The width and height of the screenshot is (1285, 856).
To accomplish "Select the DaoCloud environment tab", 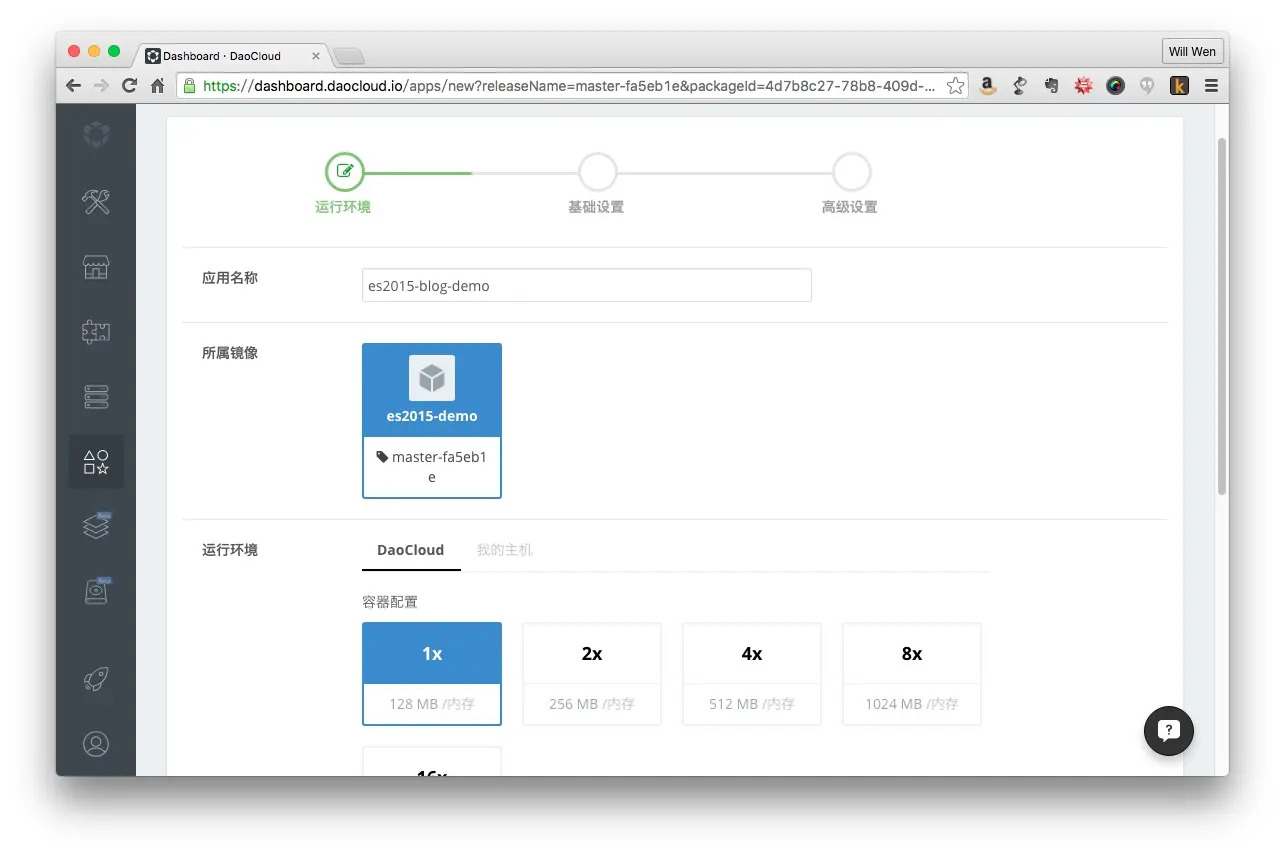I will coord(411,550).
